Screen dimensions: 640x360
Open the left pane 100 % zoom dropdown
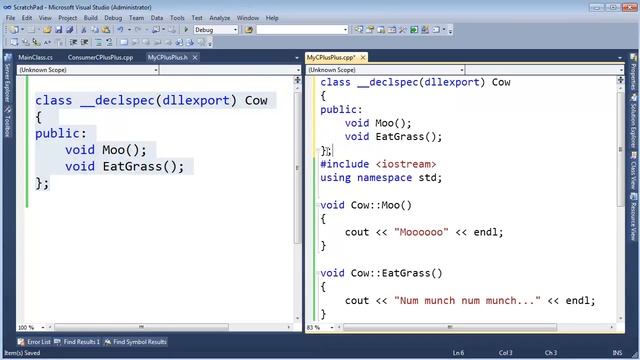(43, 327)
